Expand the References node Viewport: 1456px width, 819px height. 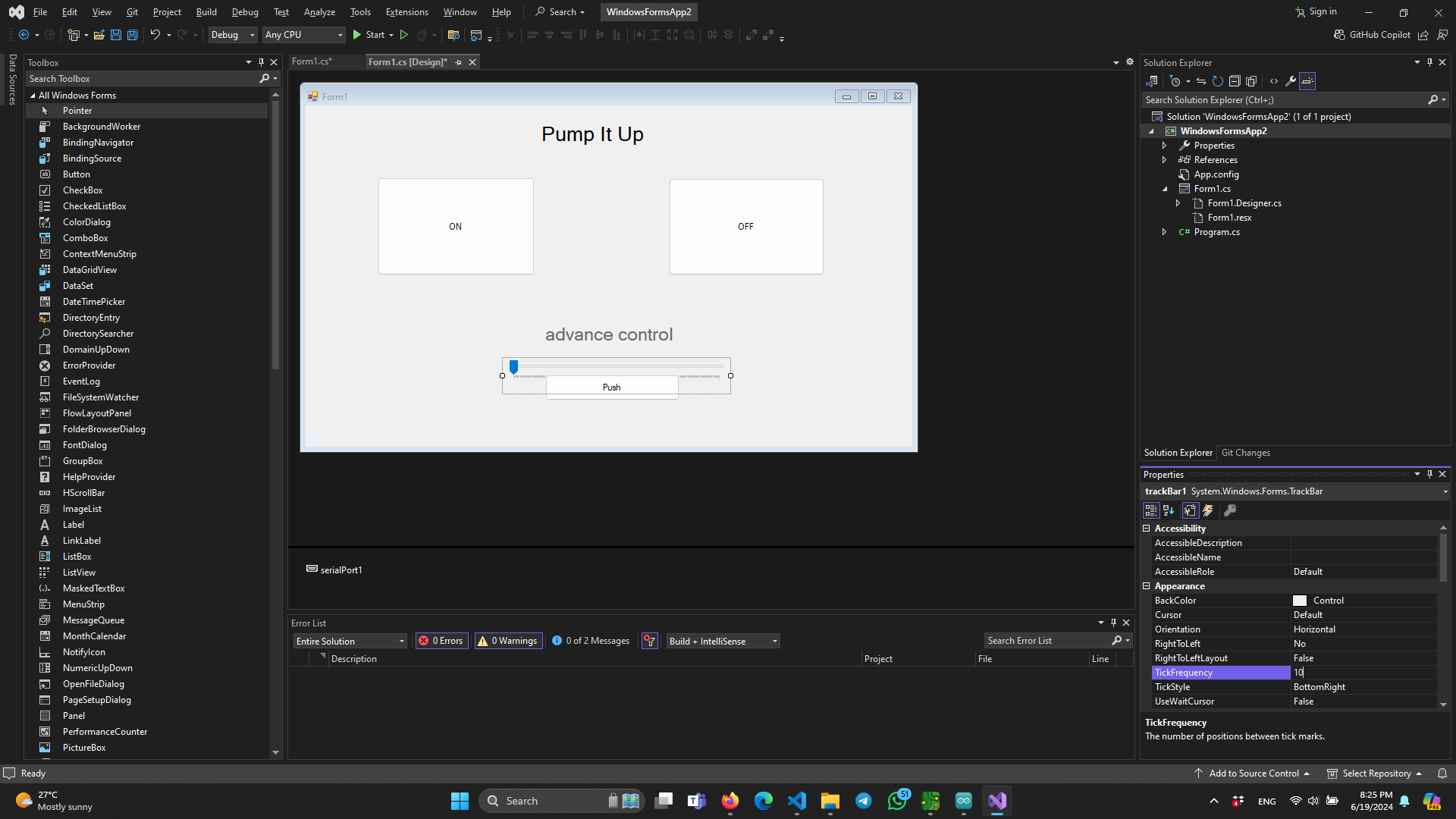[x=1164, y=160]
